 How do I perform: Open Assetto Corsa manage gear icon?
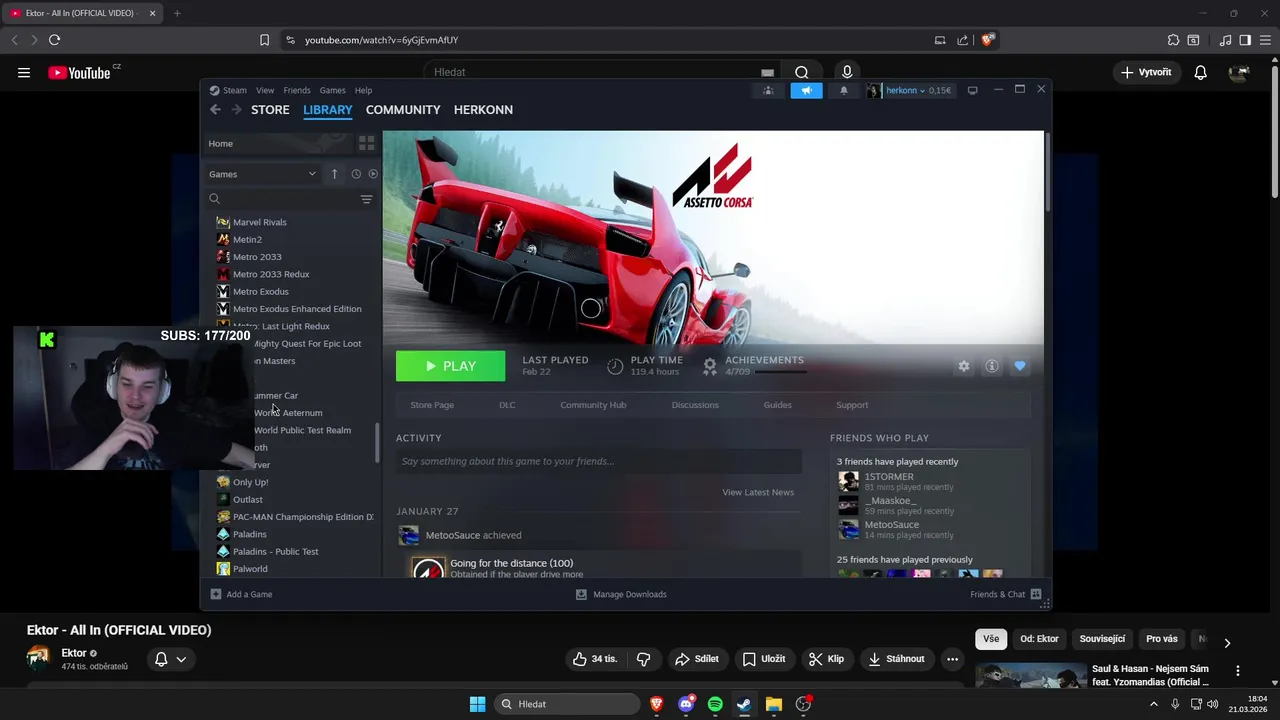tap(964, 366)
